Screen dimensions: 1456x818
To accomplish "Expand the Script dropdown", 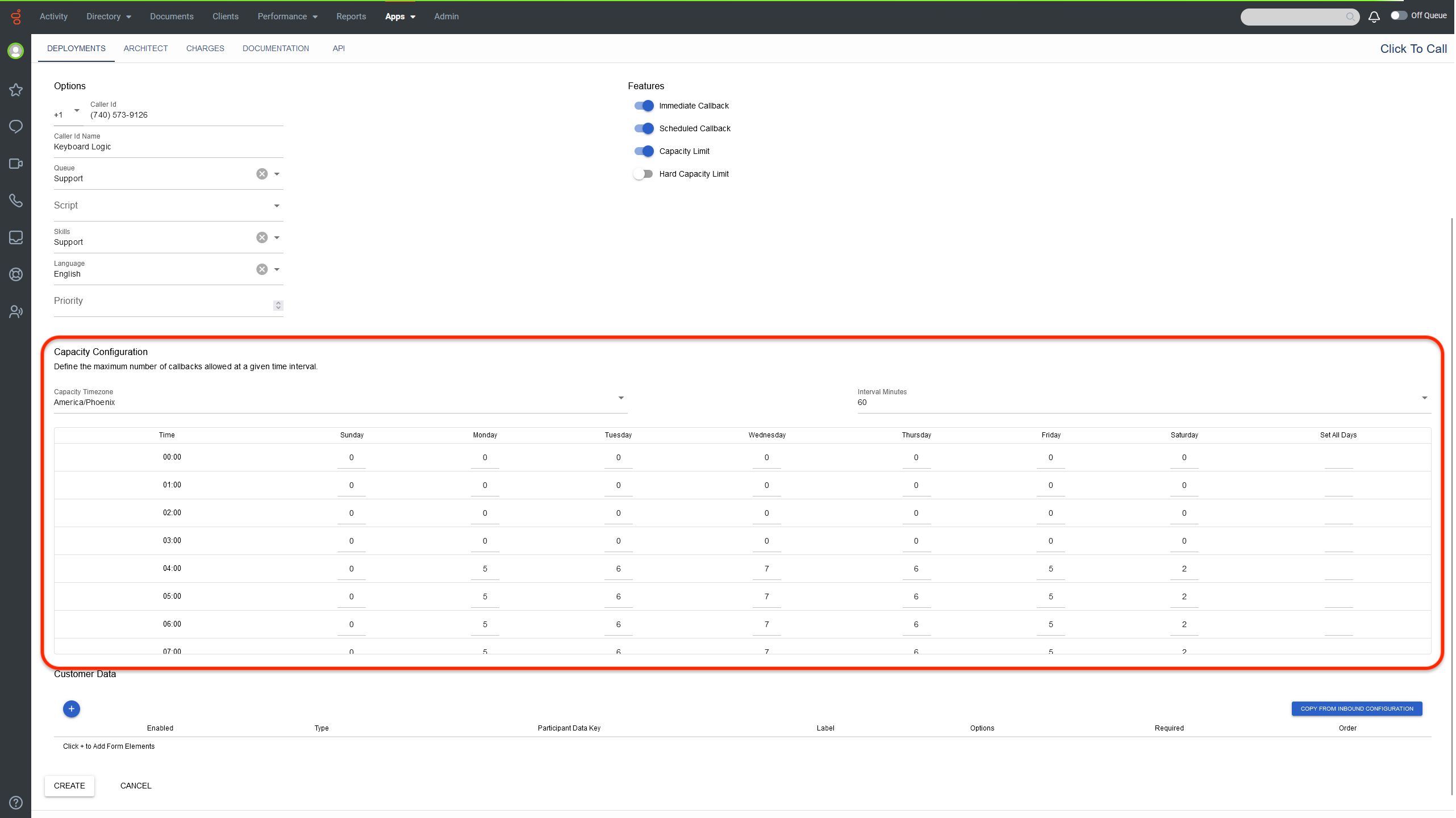I will (277, 206).
